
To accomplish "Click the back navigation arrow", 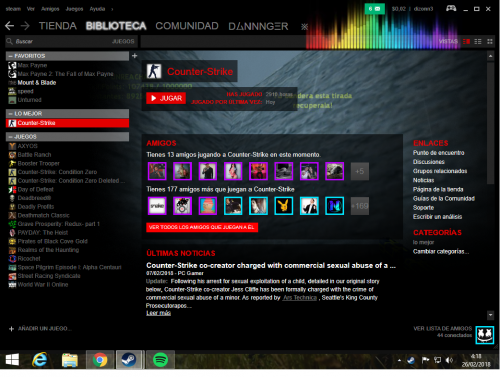I will tap(10, 26).
